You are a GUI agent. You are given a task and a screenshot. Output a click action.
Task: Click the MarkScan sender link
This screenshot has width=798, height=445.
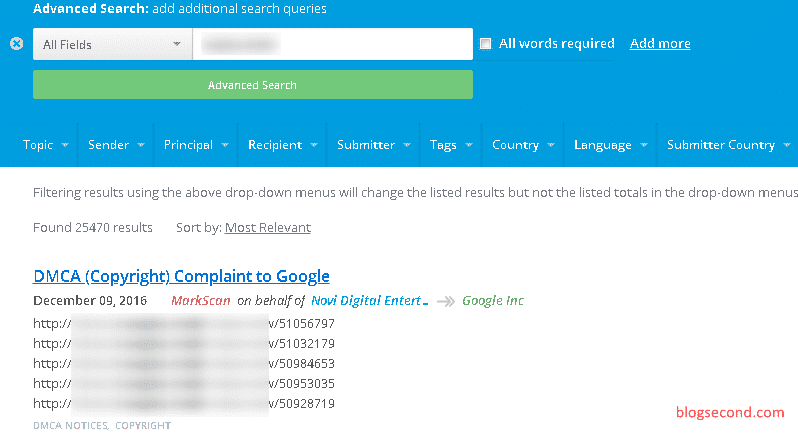tap(201, 301)
